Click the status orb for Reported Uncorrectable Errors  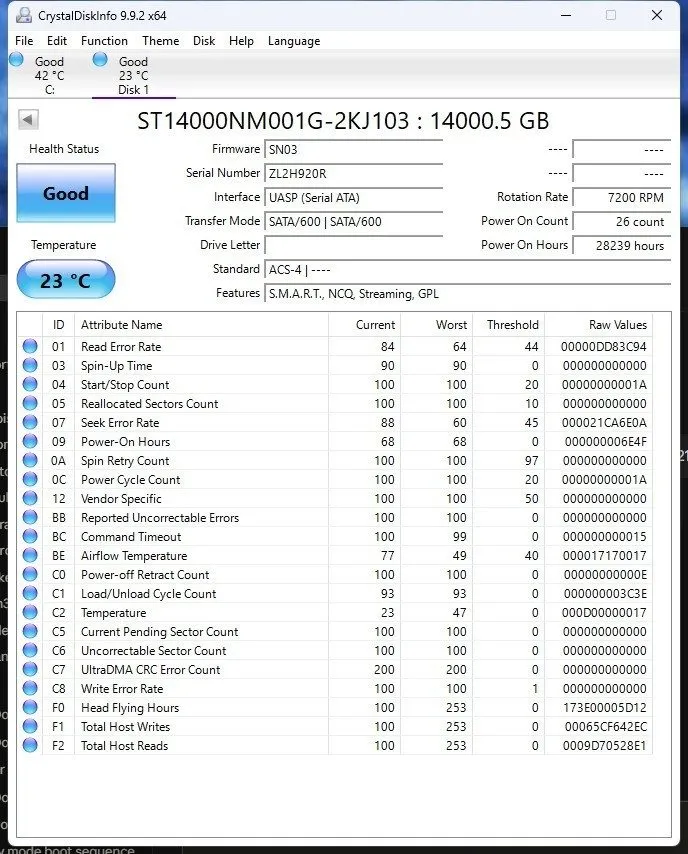(30, 517)
